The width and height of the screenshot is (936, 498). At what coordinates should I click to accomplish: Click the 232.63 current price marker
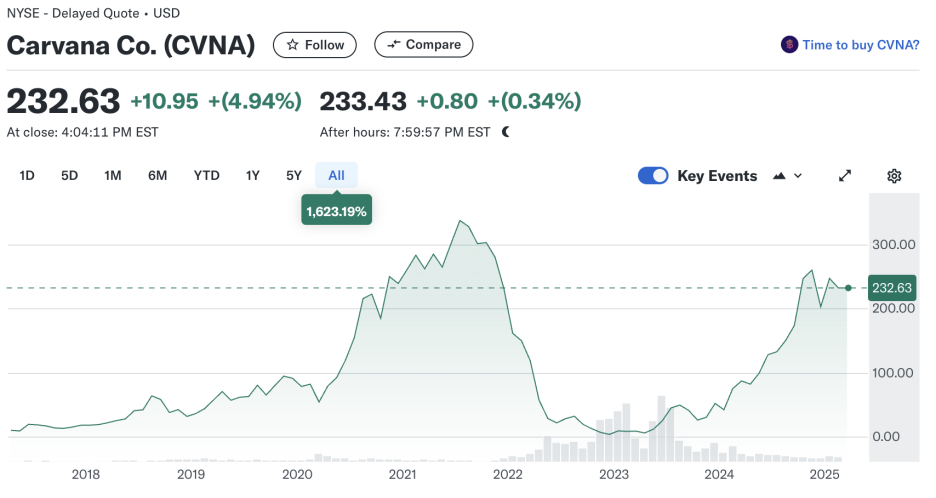[892, 288]
